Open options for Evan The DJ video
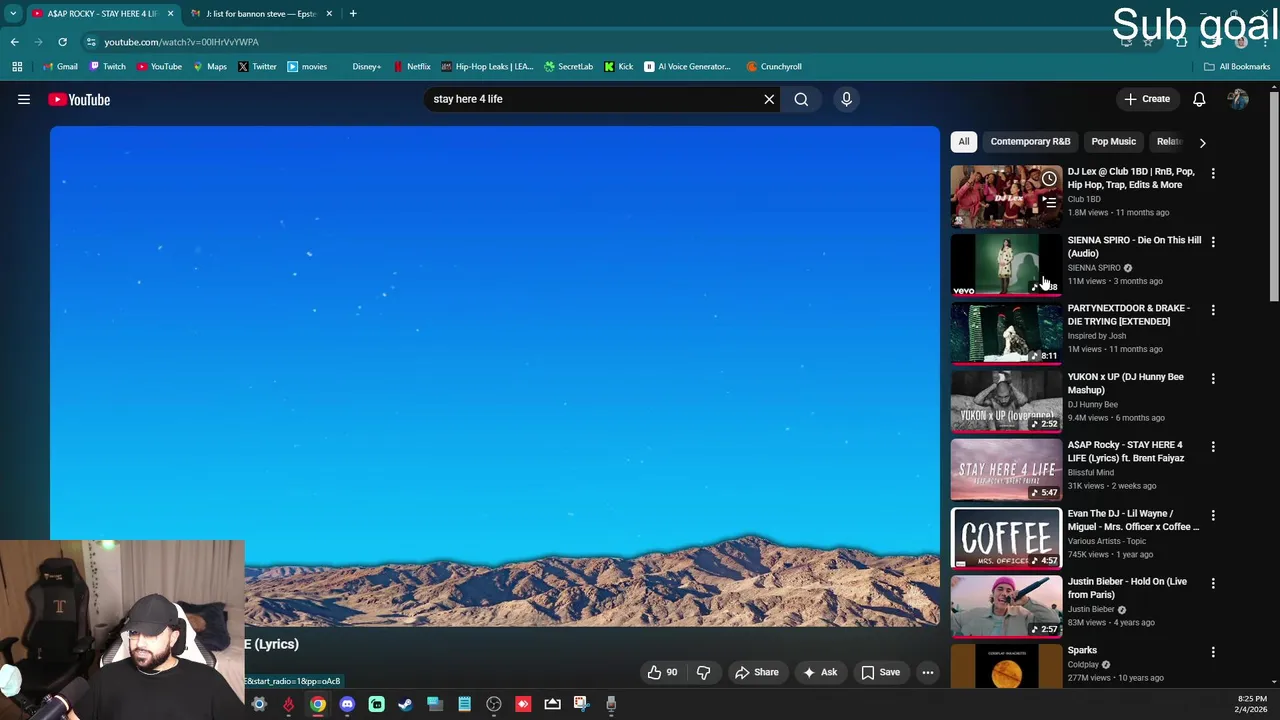Screen dimensions: 1280x720 point(1213,515)
